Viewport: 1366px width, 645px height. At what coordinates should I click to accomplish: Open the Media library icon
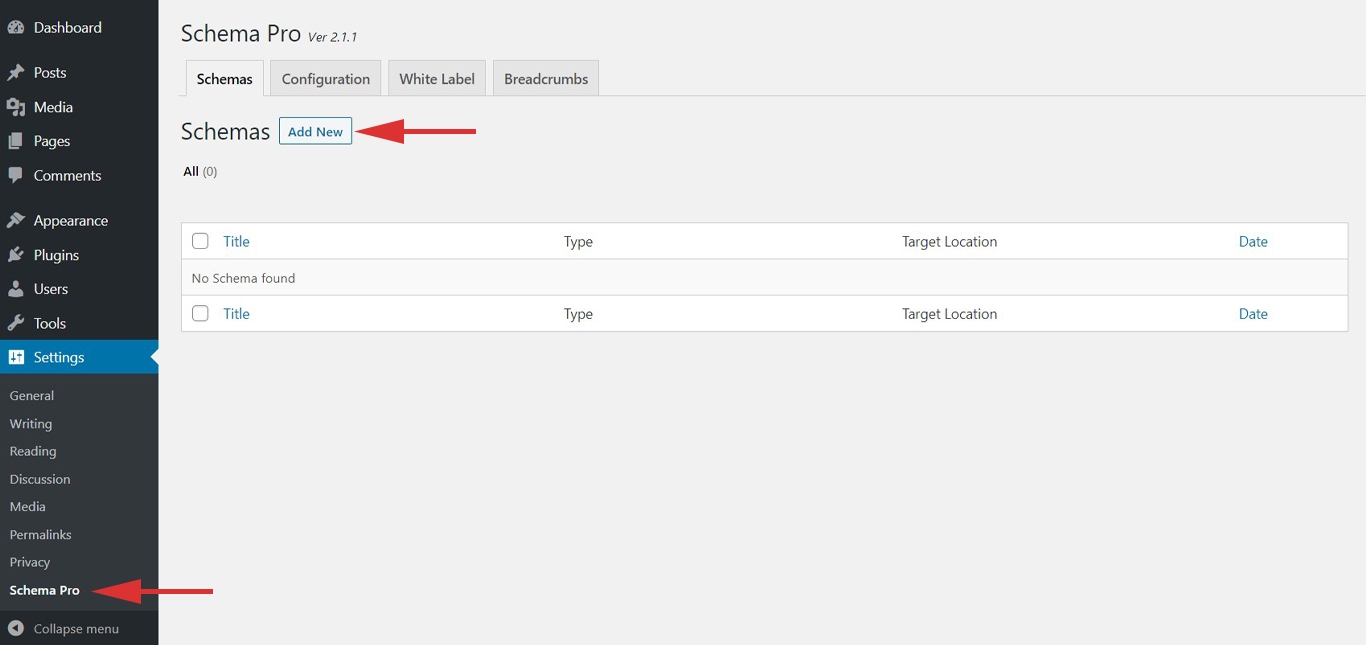pyautogui.click(x=16, y=106)
